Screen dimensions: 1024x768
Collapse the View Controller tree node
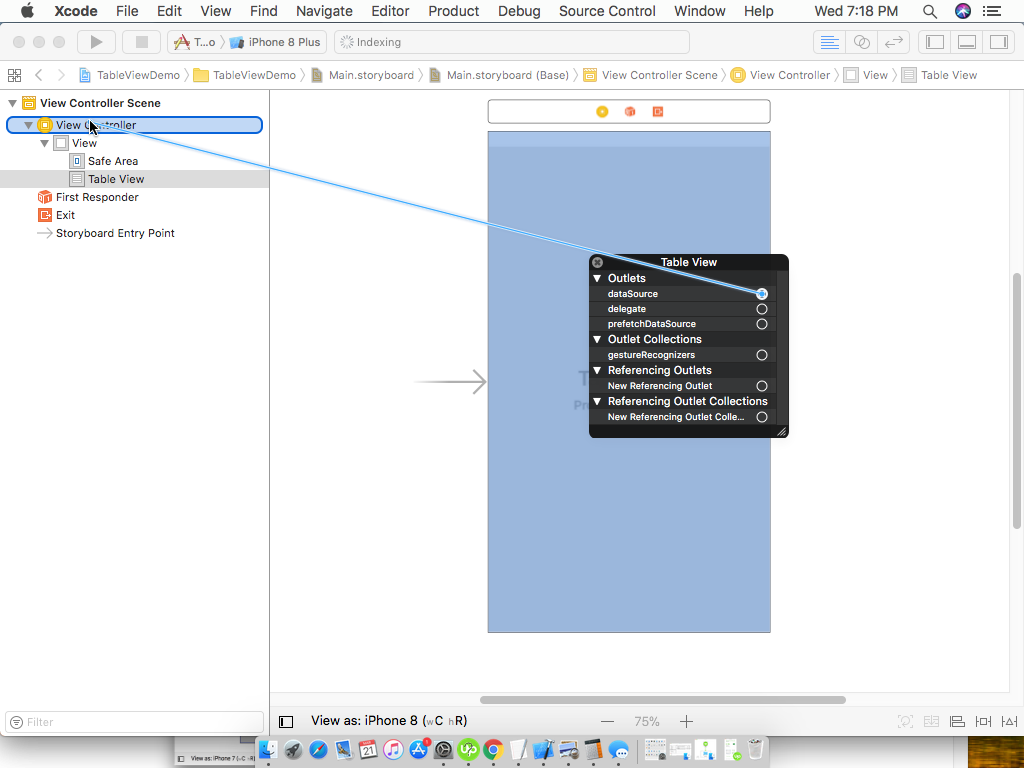pos(29,125)
